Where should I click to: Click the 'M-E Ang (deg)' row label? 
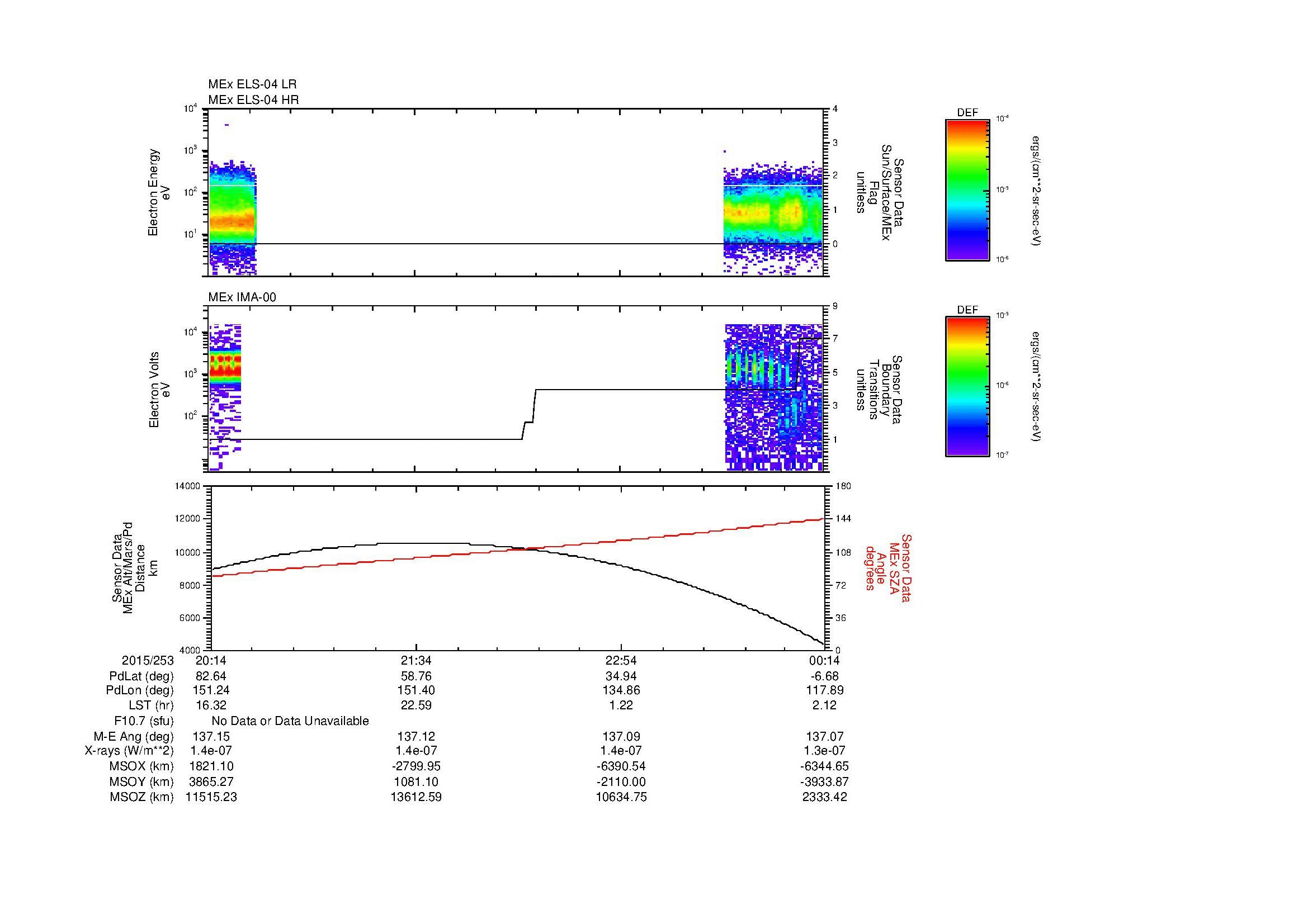pos(134,736)
